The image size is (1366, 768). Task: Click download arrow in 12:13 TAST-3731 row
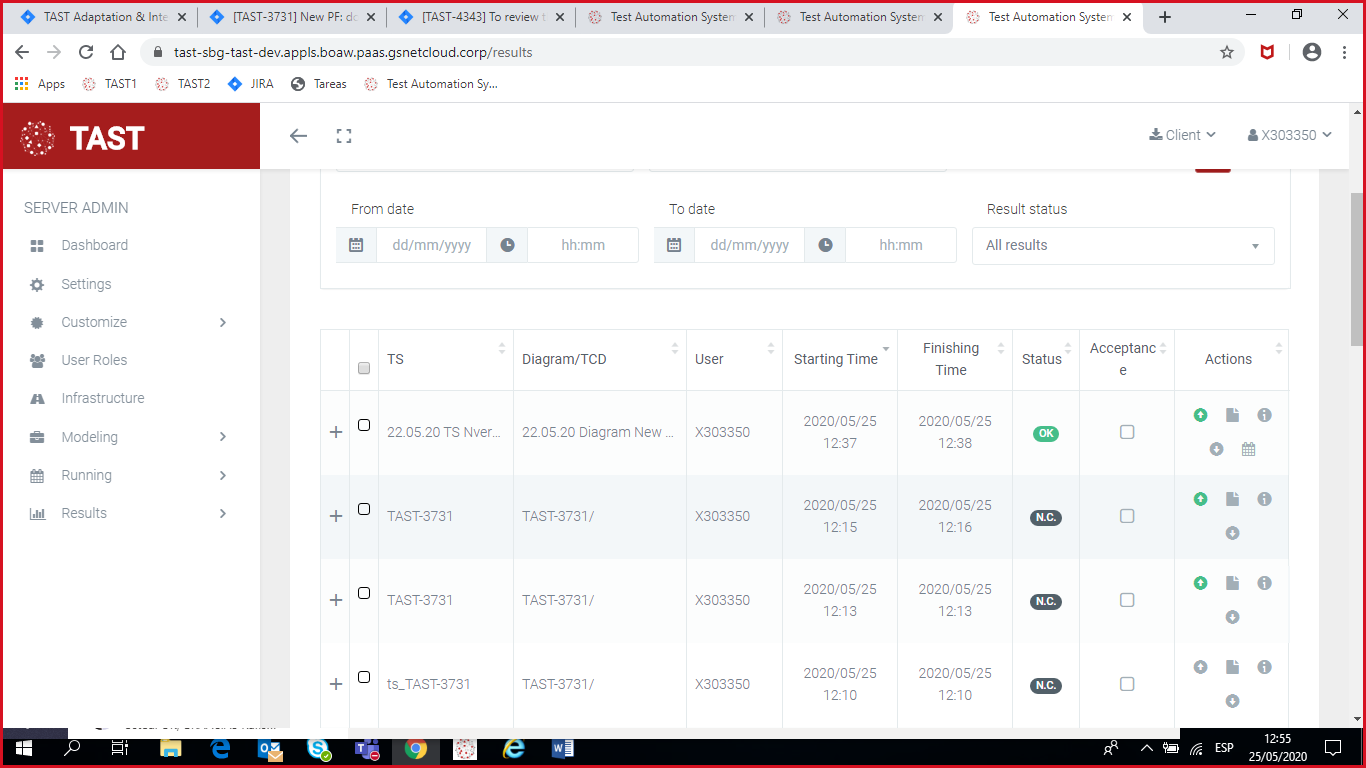click(1232, 617)
